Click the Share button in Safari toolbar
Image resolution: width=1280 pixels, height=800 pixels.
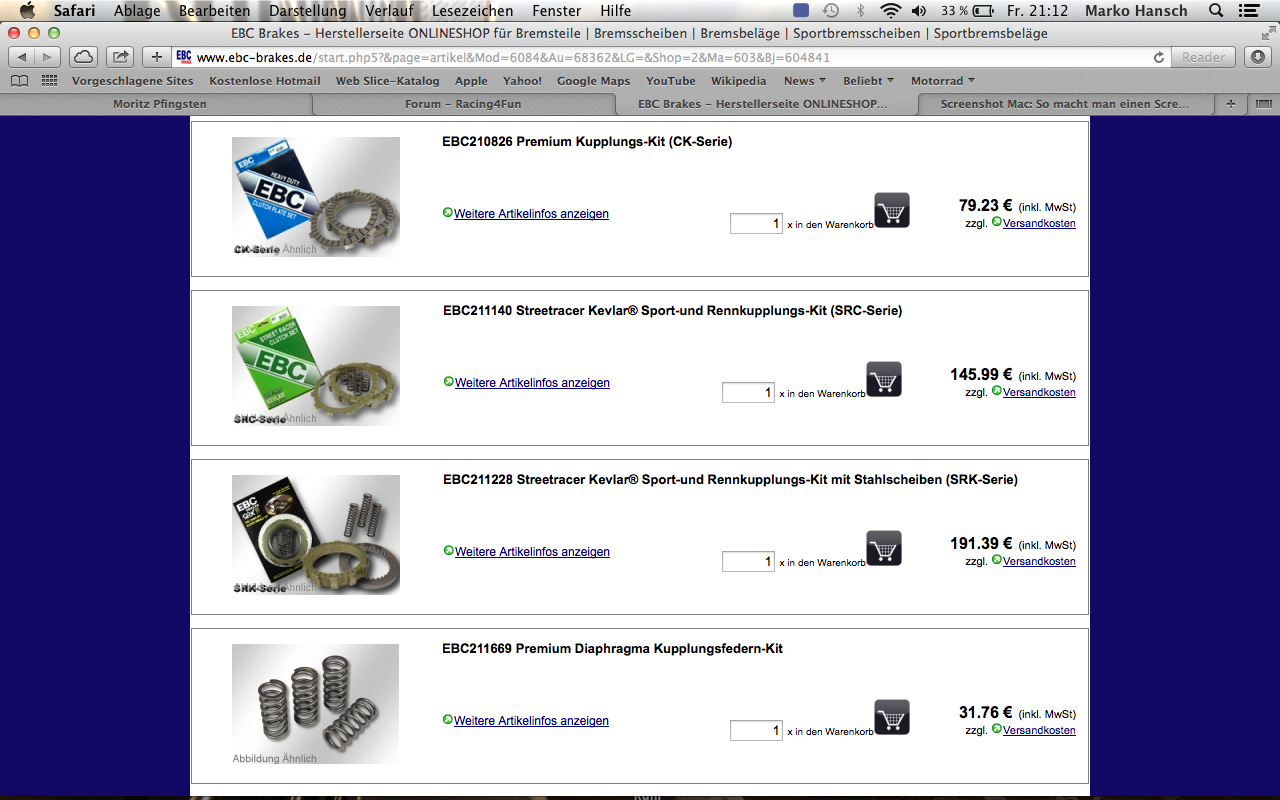coord(120,57)
